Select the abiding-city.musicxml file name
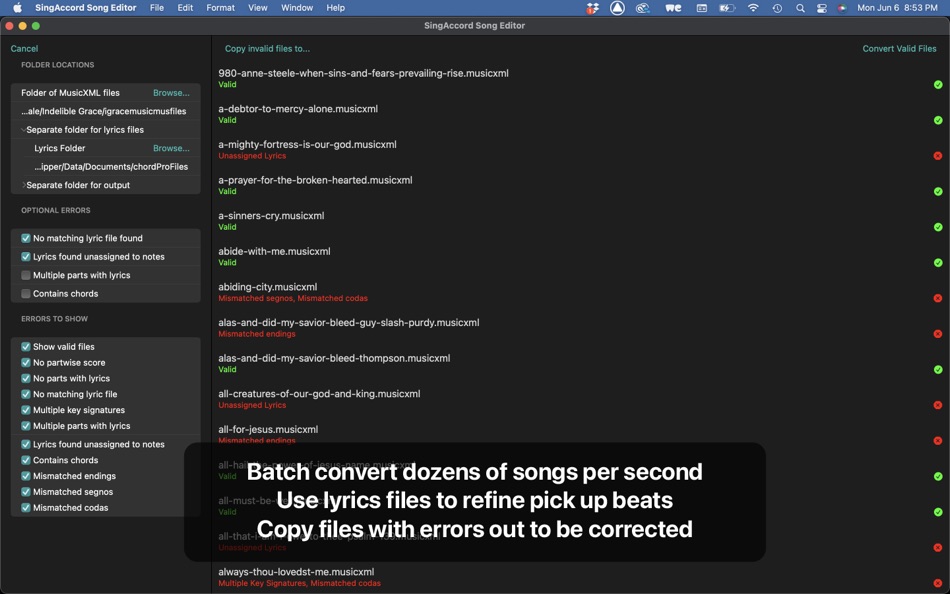Screen dimensions: 950x594 point(268,287)
